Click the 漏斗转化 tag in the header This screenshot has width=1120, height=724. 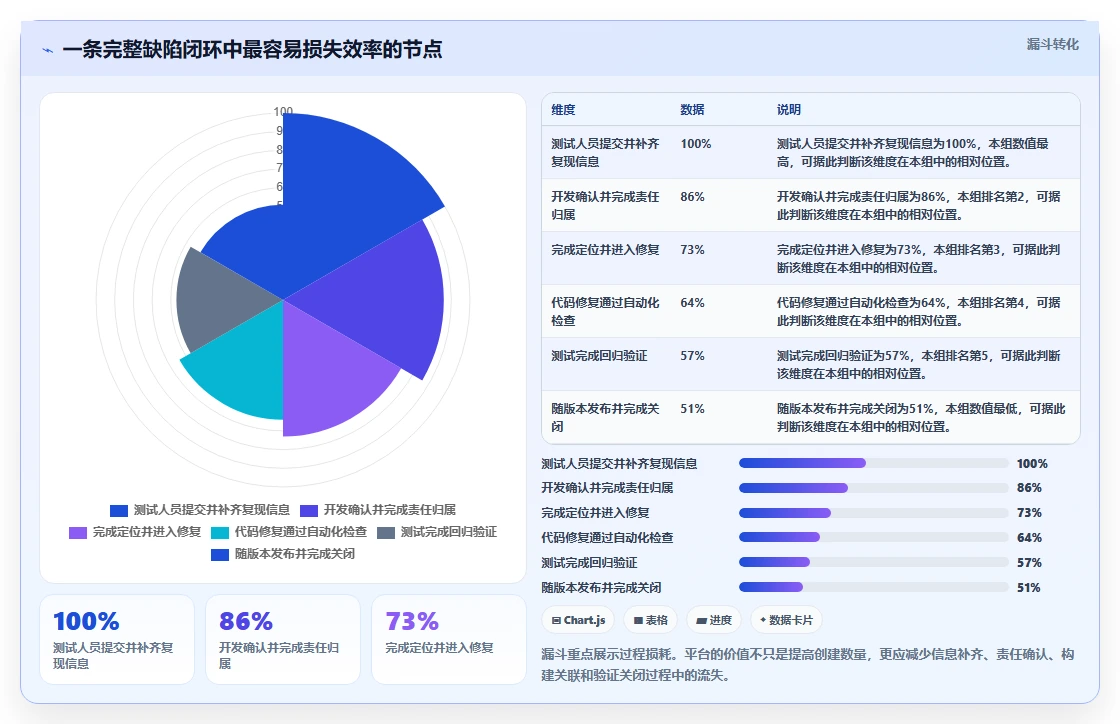[x=1052, y=44]
